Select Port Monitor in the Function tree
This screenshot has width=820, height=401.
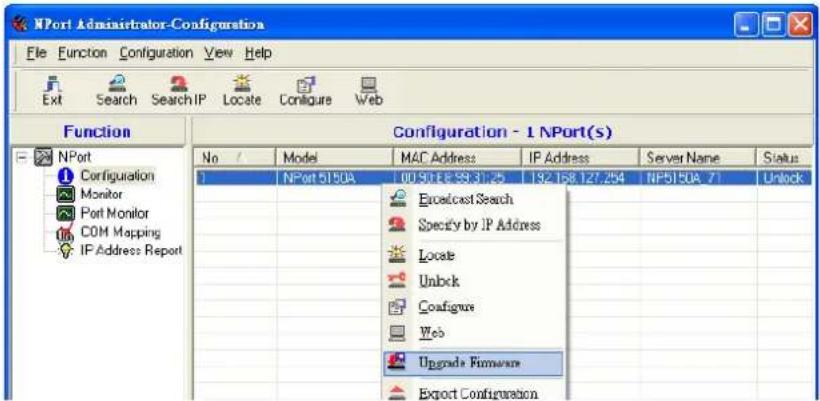point(115,213)
